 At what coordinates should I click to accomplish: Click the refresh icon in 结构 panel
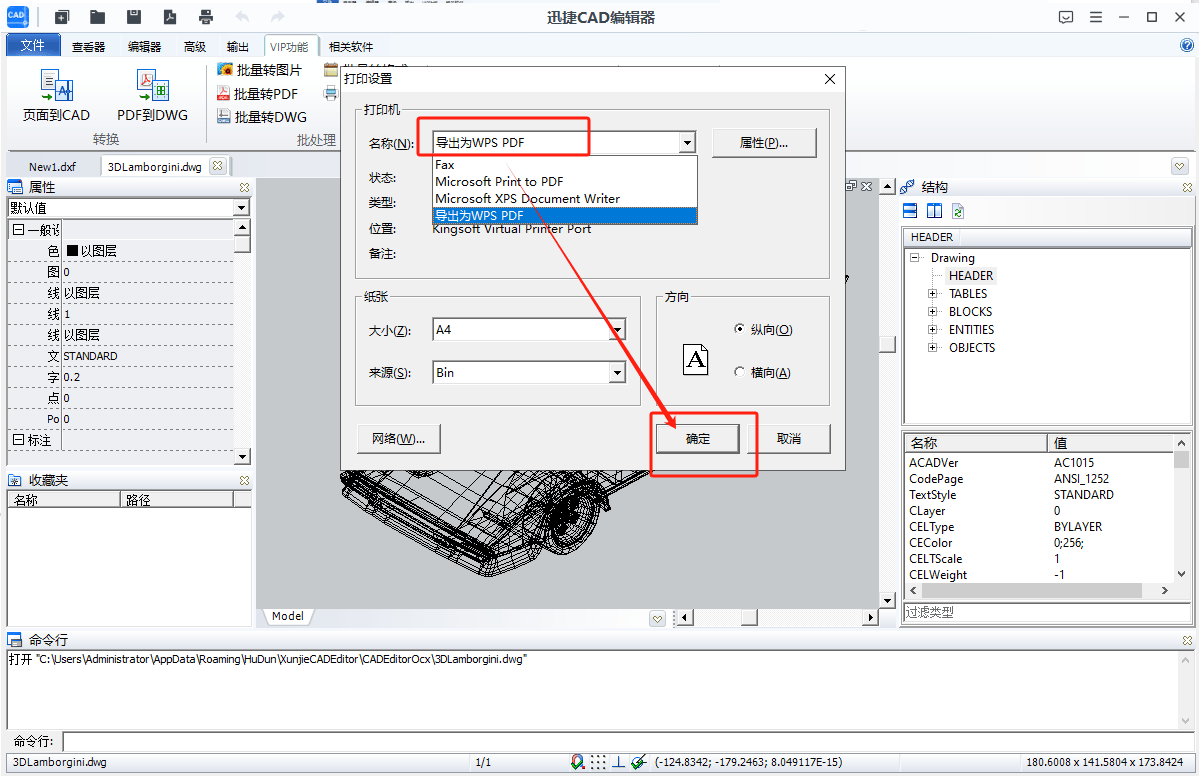tap(958, 211)
